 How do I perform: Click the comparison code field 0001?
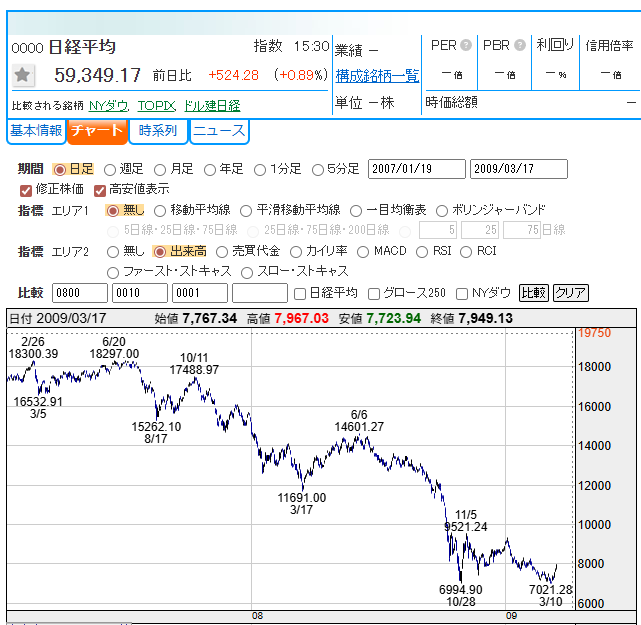tap(200, 293)
